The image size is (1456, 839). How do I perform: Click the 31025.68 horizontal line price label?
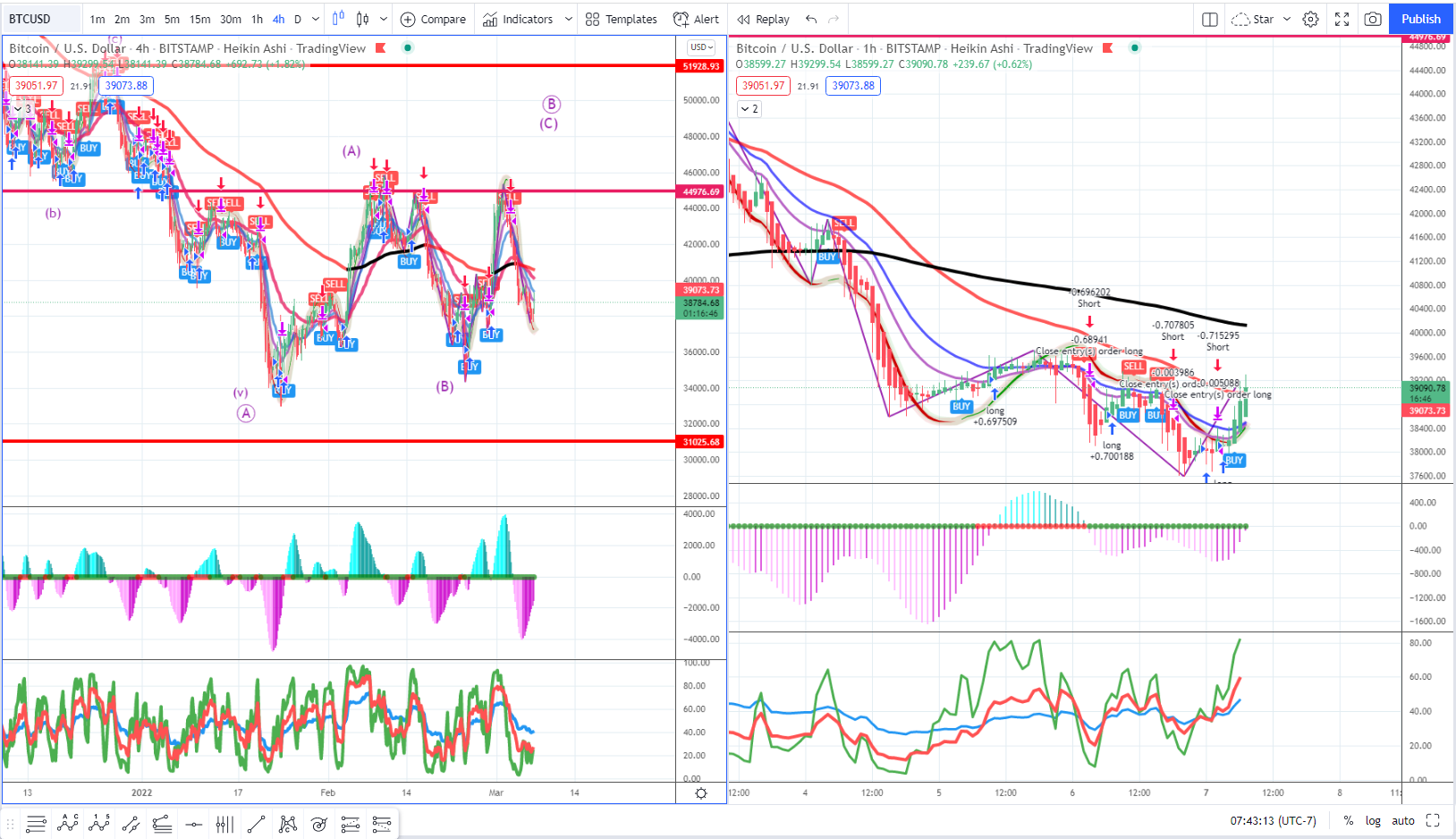(701, 442)
